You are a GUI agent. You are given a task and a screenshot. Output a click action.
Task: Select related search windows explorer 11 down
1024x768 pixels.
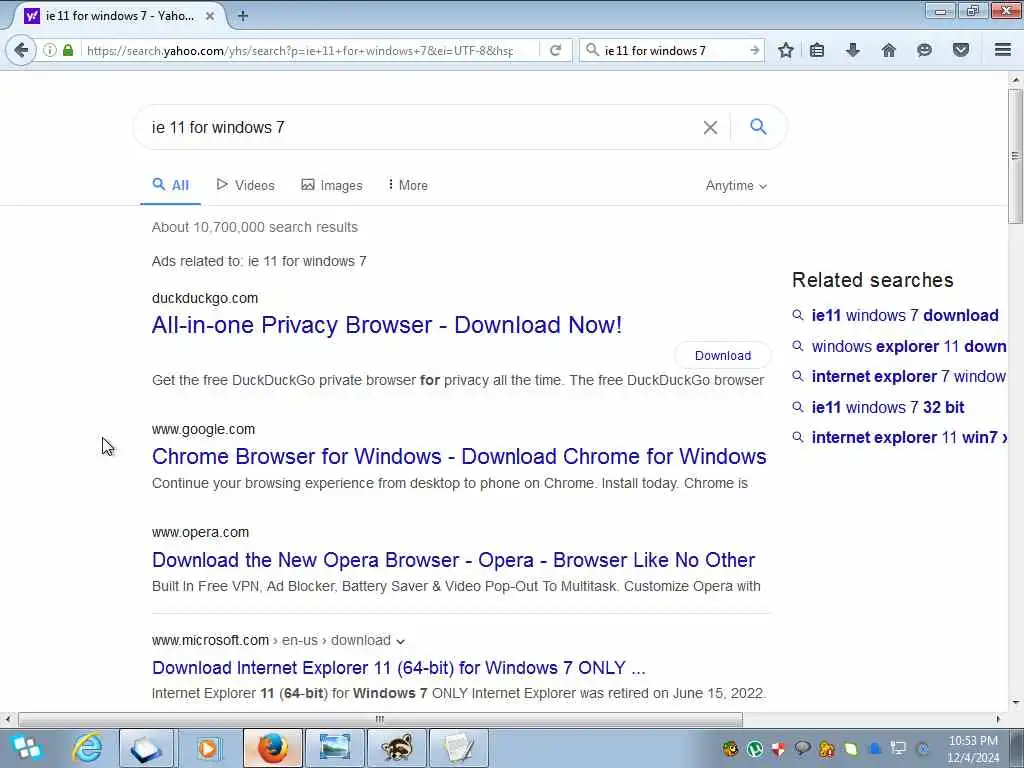pos(908,346)
